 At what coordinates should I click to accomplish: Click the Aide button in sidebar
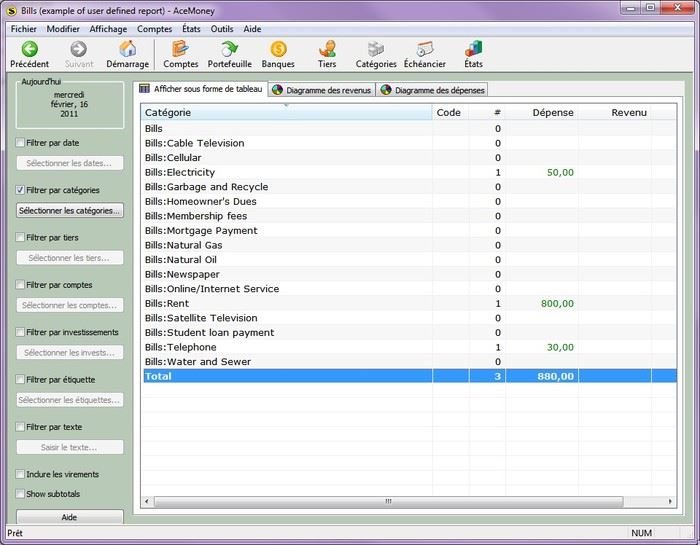pyautogui.click(x=70, y=517)
